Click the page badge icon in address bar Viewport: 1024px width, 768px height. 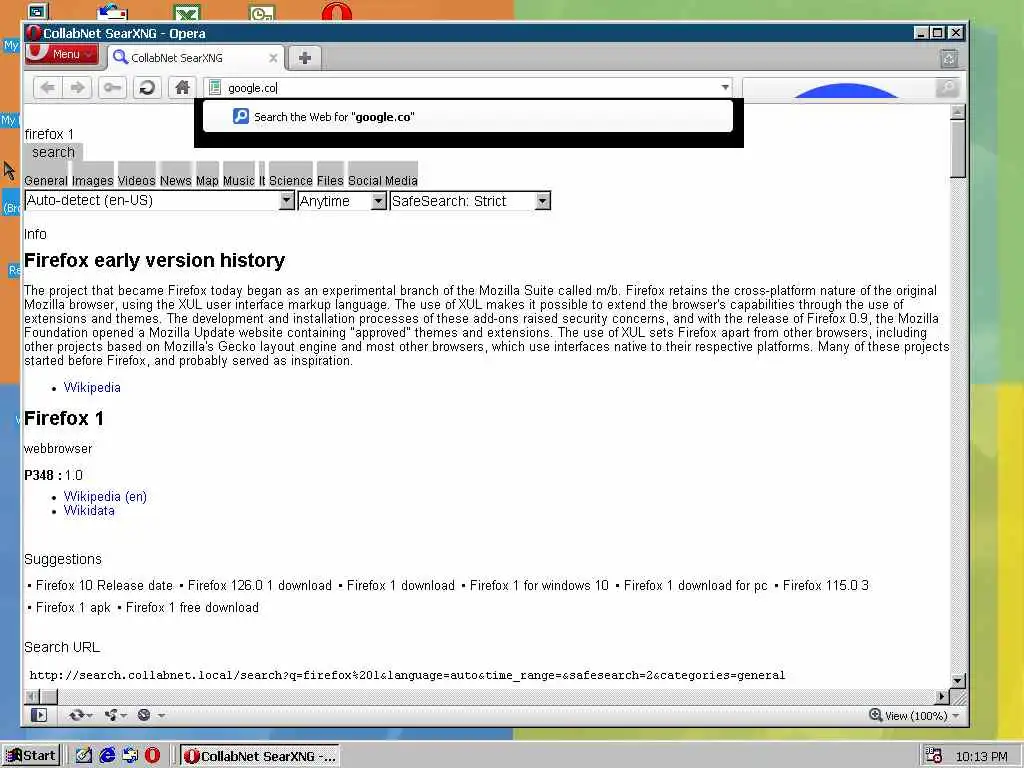click(x=215, y=88)
